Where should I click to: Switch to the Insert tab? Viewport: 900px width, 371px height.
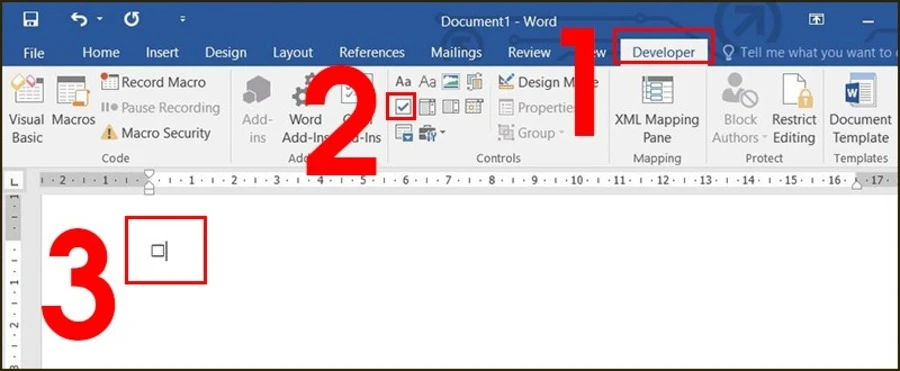click(x=162, y=53)
